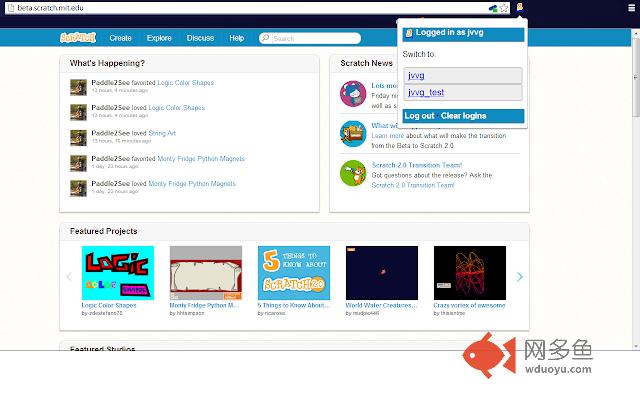Viewport: 640px width, 400px height.
Task: Click the magnifier icon in search box
Action: (x=266, y=38)
